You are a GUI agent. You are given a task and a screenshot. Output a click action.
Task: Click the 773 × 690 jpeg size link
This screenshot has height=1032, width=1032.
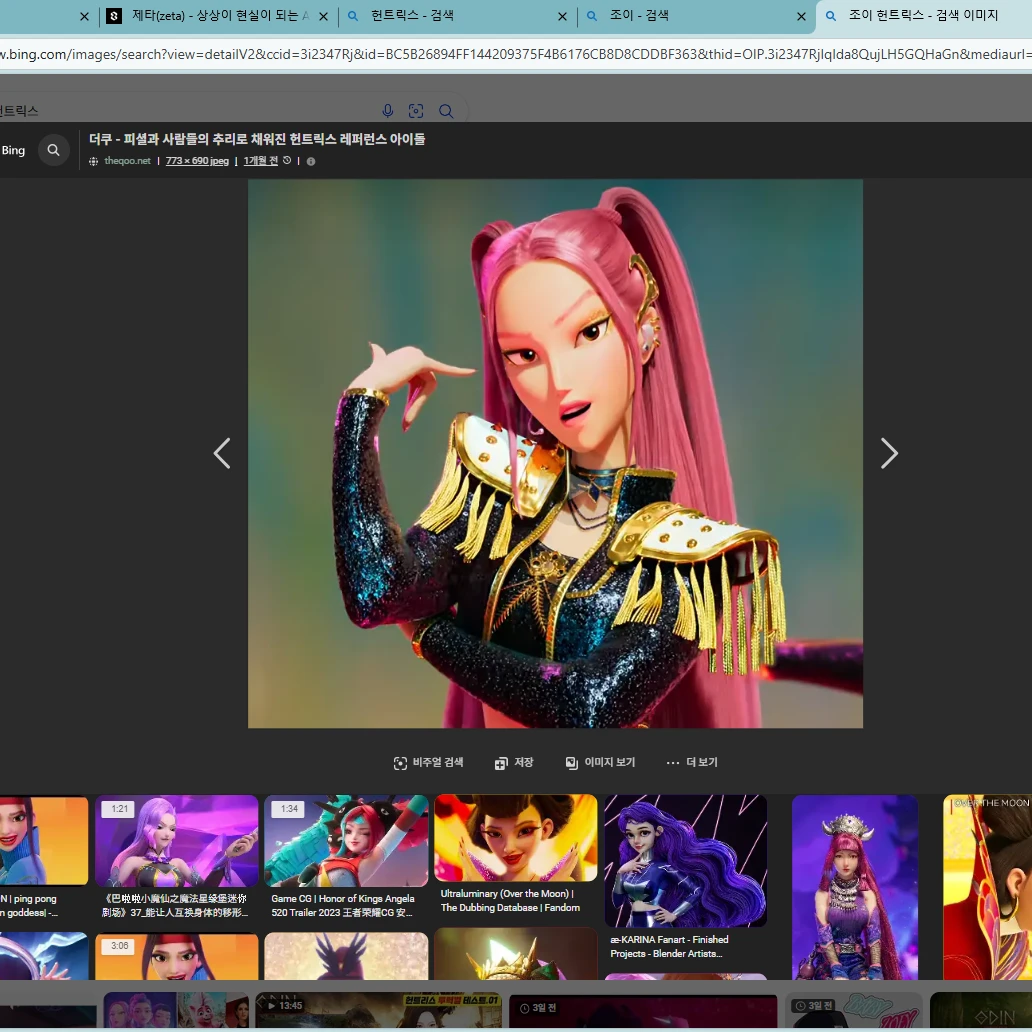pos(197,161)
